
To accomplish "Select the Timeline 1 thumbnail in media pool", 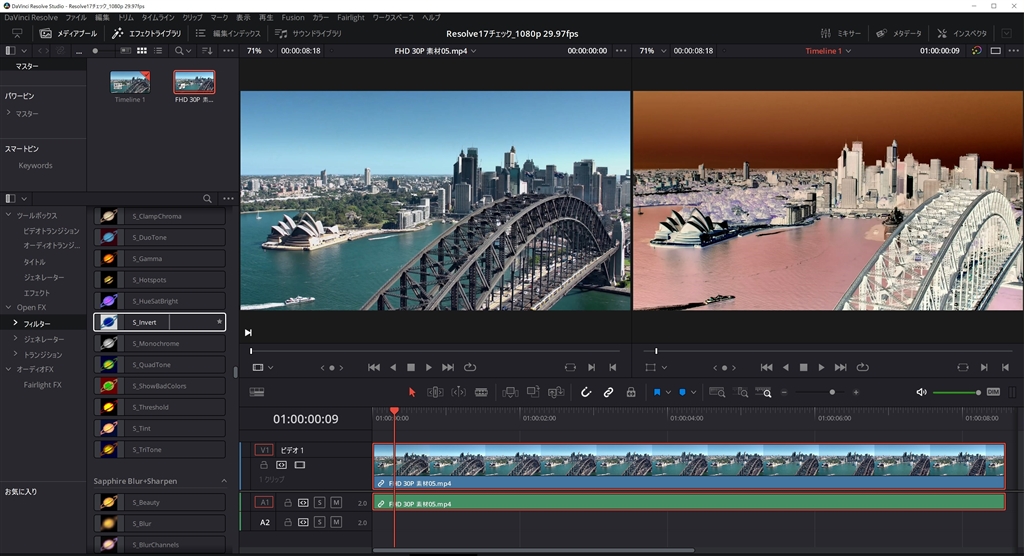I will pyautogui.click(x=129, y=83).
